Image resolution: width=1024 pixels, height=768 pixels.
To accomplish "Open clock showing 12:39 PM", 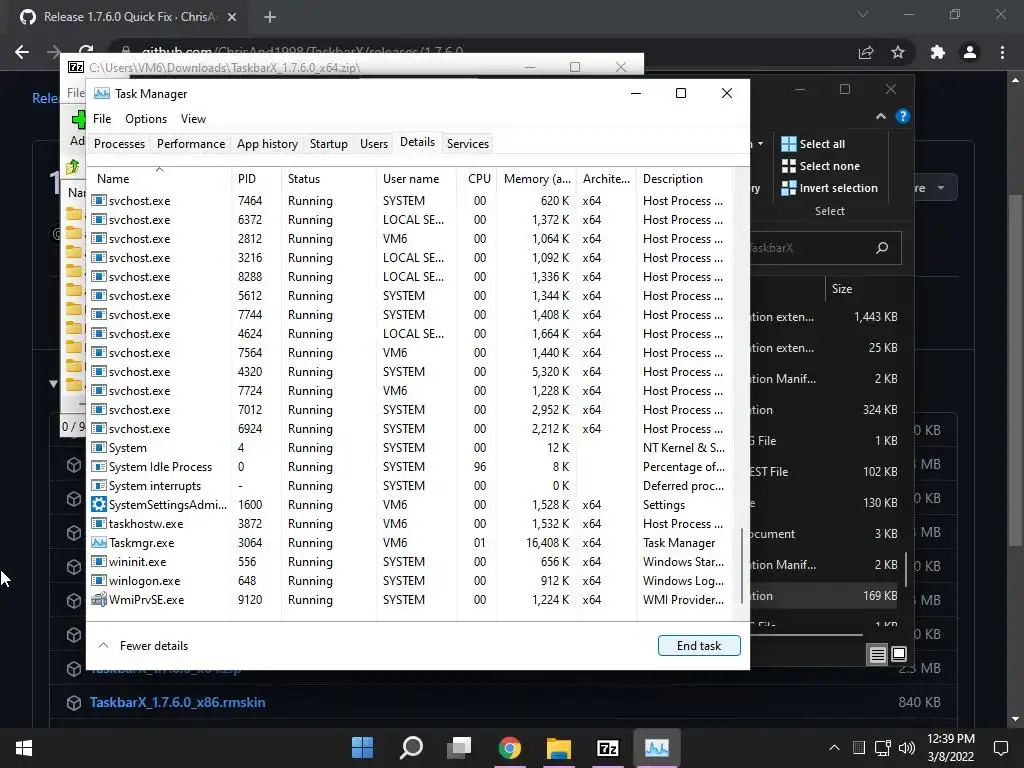I will coord(950,748).
